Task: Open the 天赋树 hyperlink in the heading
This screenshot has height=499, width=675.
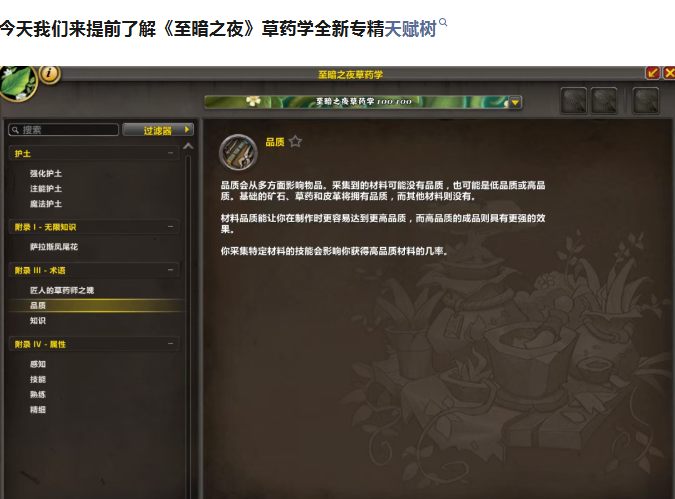Action: click(x=410, y=29)
